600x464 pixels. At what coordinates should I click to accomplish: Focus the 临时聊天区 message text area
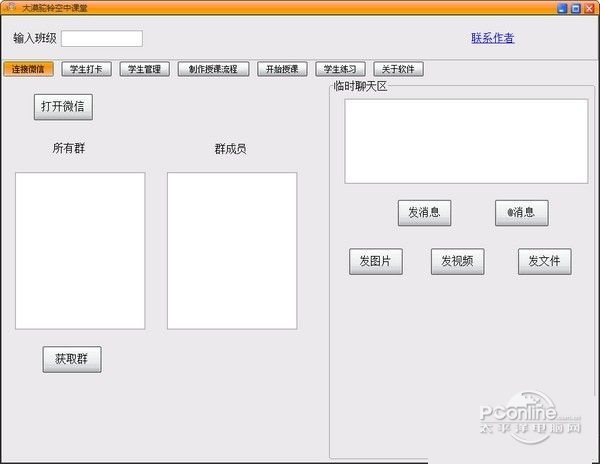pos(466,141)
